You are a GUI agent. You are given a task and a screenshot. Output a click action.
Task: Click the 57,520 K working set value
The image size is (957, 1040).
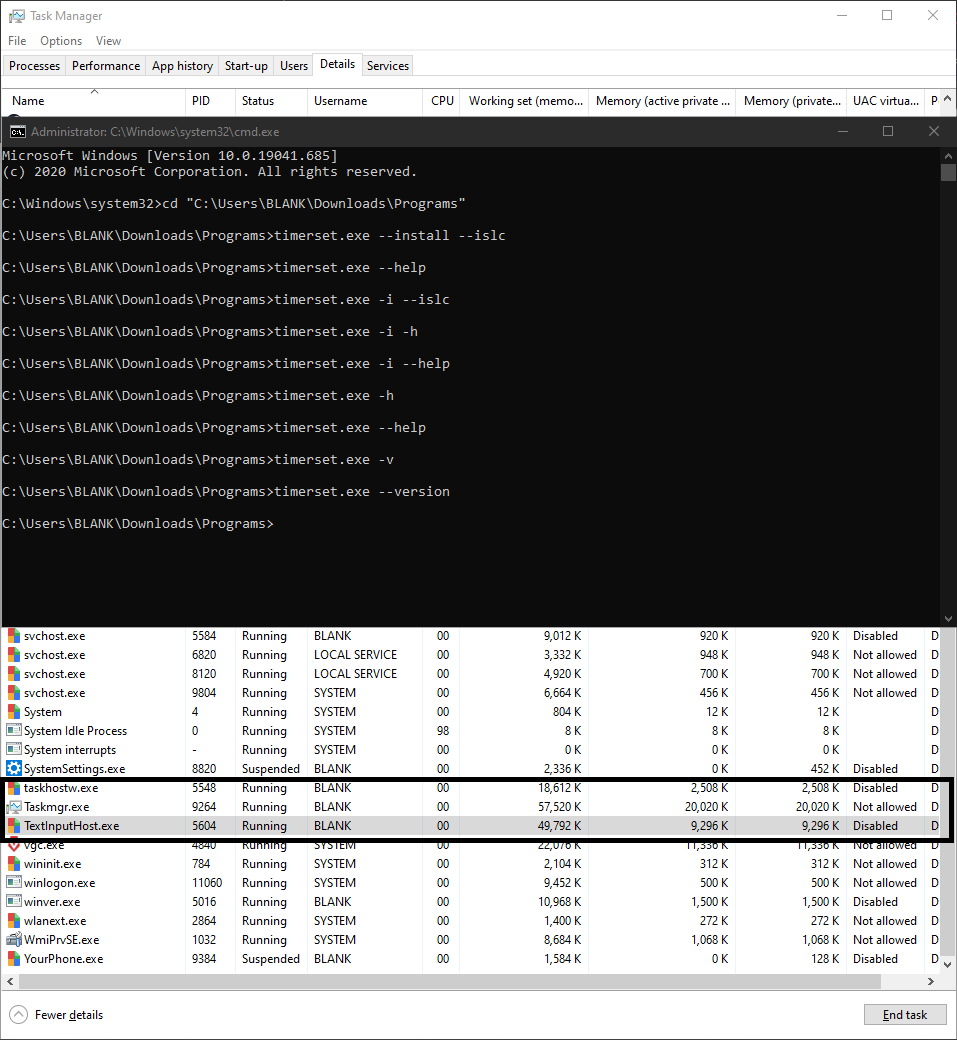click(559, 807)
